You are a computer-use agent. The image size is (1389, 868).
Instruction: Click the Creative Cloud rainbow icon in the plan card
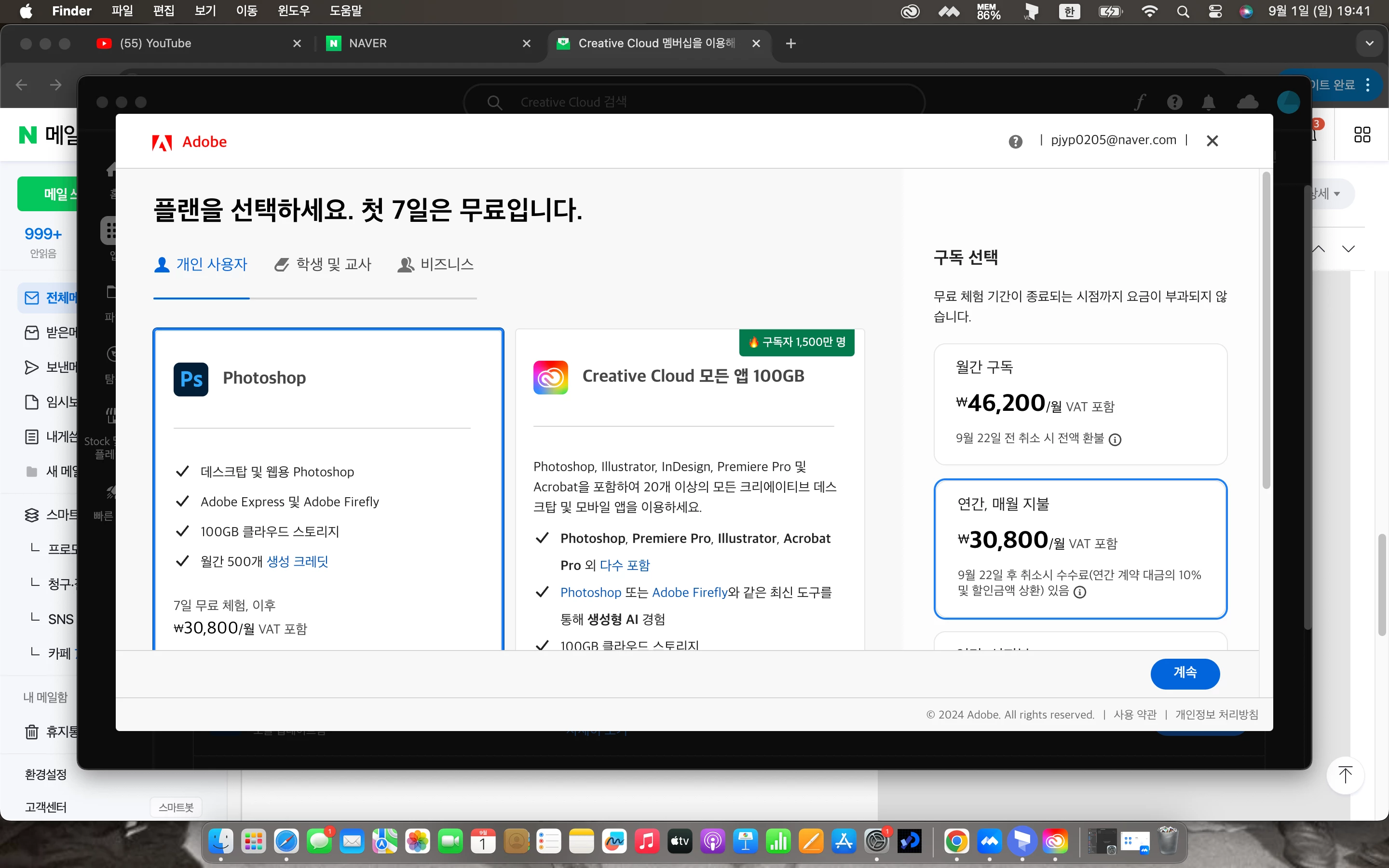click(x=550, y=377)
